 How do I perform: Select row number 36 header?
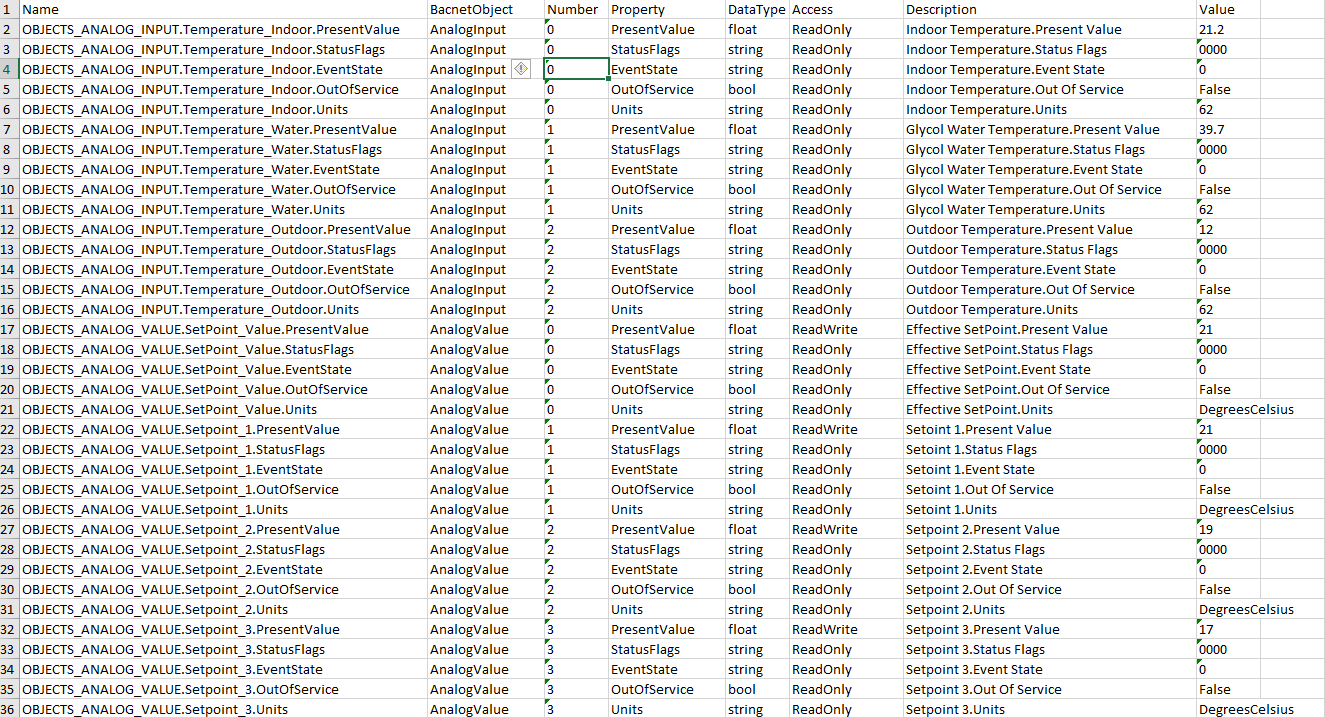[9, 709]
